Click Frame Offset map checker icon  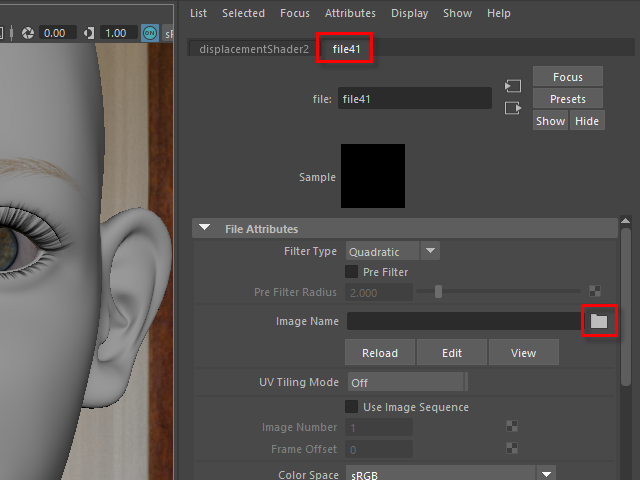click(512, 450)
